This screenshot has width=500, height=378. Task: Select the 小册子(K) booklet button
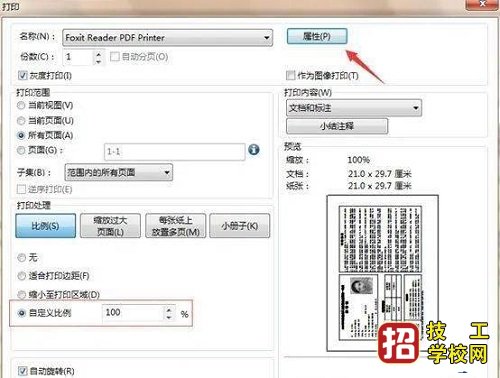[x=240, y=226]
